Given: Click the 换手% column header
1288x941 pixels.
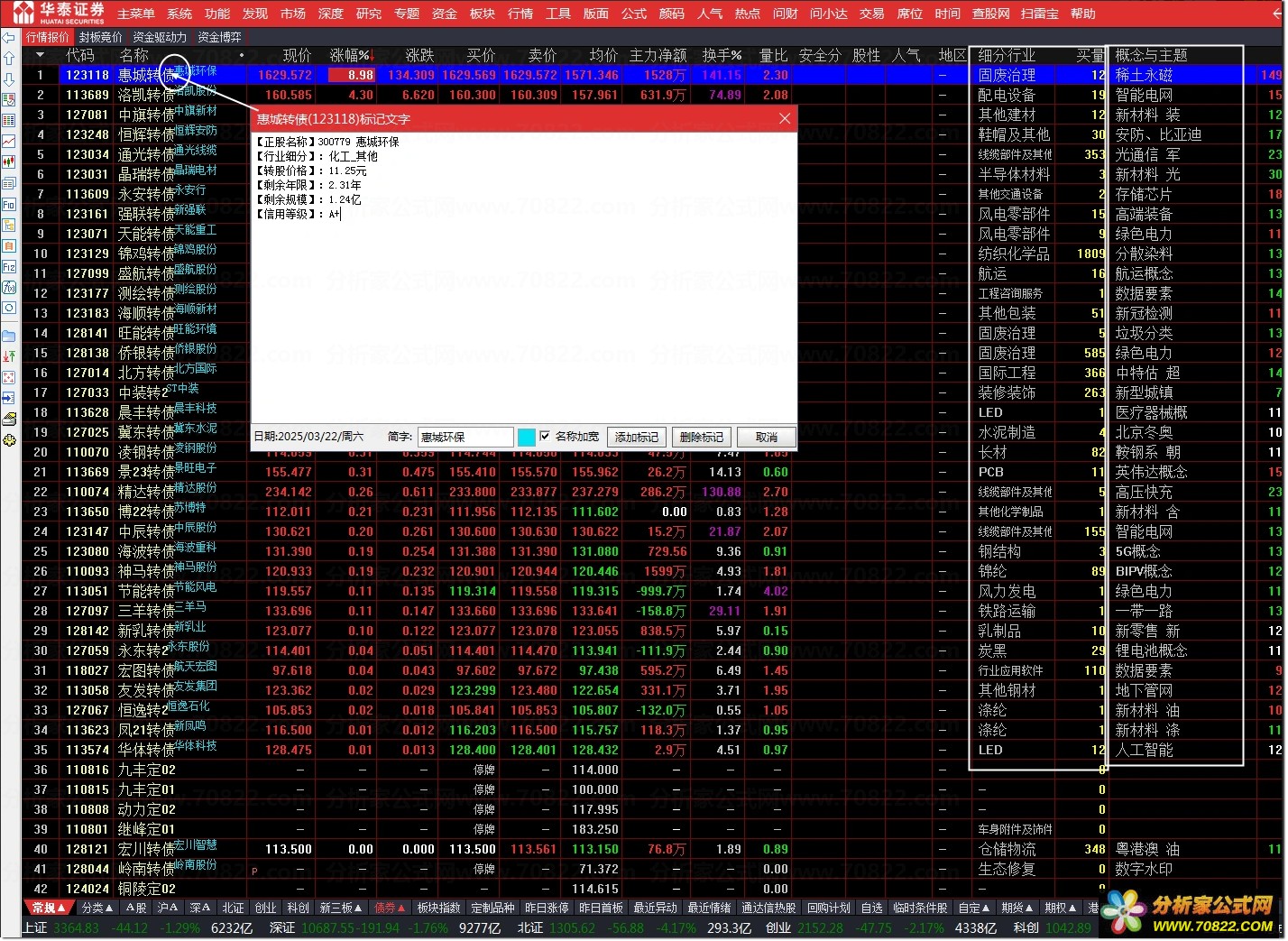Looking at the screenshot, I should pyautogui.click(x=722, y=56).
